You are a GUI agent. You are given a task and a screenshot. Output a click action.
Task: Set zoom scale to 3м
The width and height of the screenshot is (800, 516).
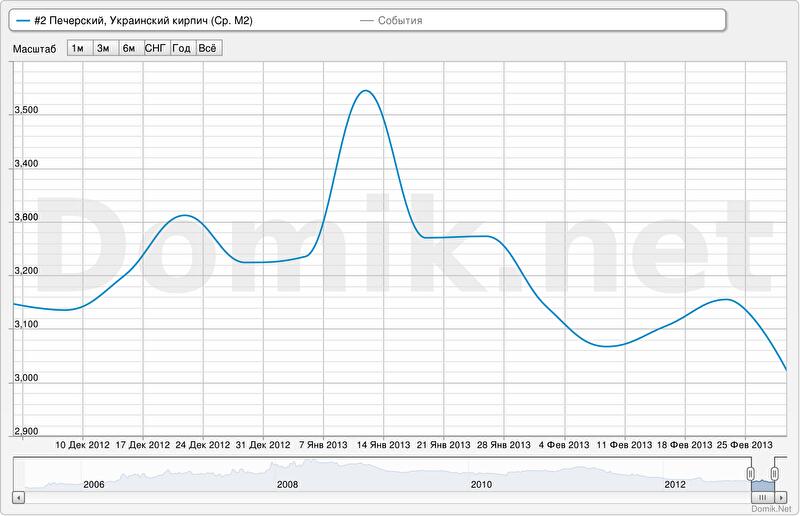point(103,47)
